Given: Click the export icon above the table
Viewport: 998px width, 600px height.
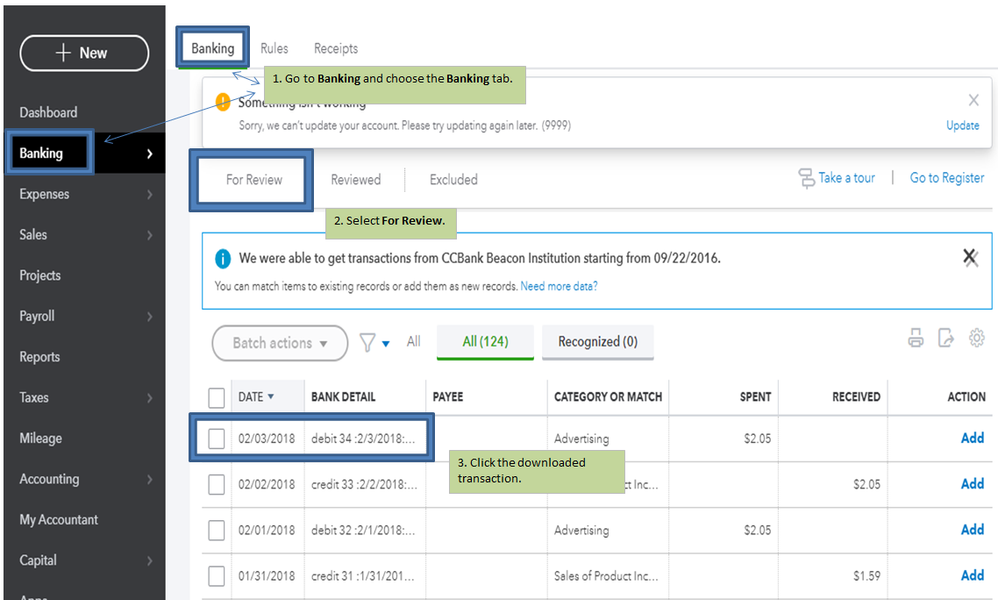Looking at the screenshot, I should point(946,339).
